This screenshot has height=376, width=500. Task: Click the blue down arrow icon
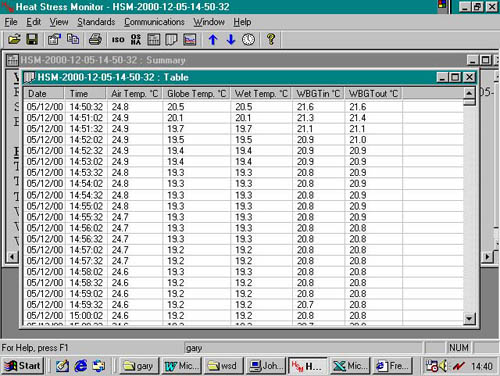click(231, 40)
